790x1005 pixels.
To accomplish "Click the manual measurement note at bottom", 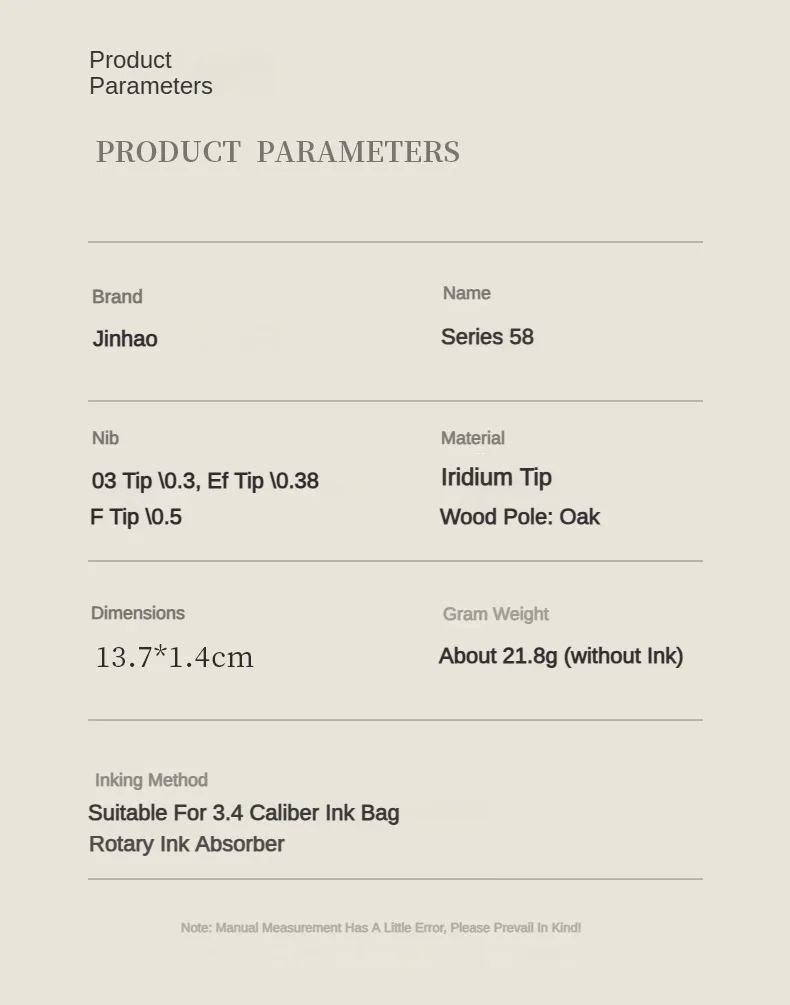I will [381, 927].
